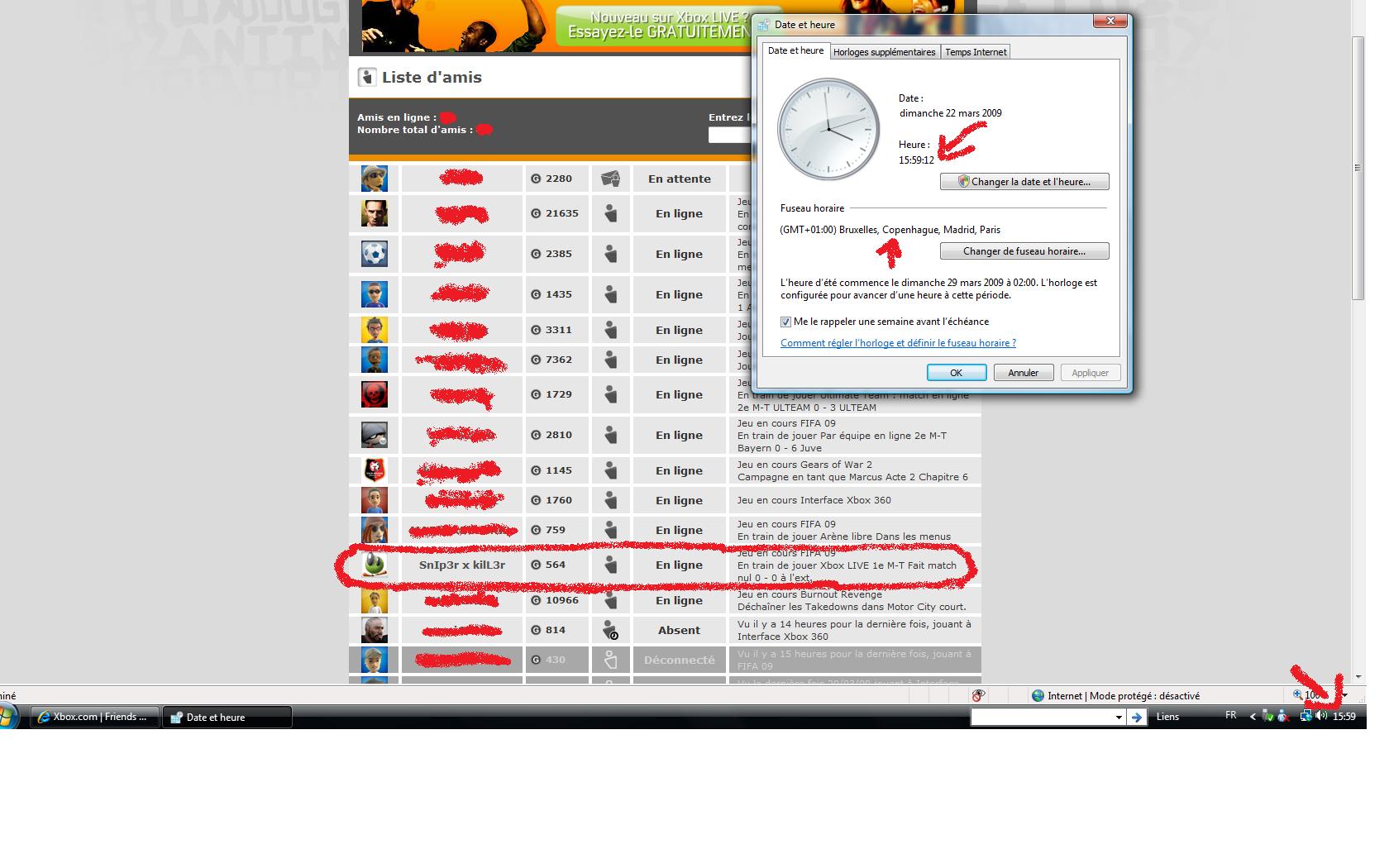Switch to Horloges supplémentaires tab
Screen dimensions: 1389x868
[884, 52]
